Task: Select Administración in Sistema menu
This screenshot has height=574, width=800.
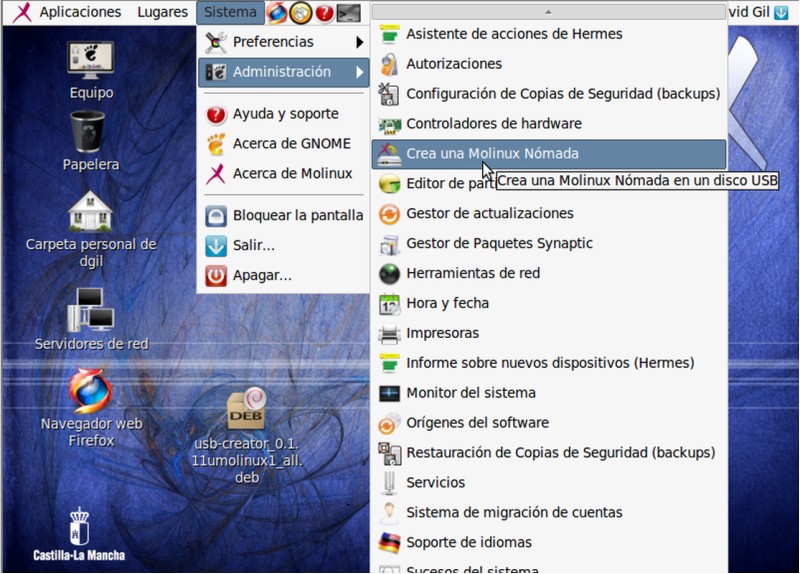Action: 283,72
